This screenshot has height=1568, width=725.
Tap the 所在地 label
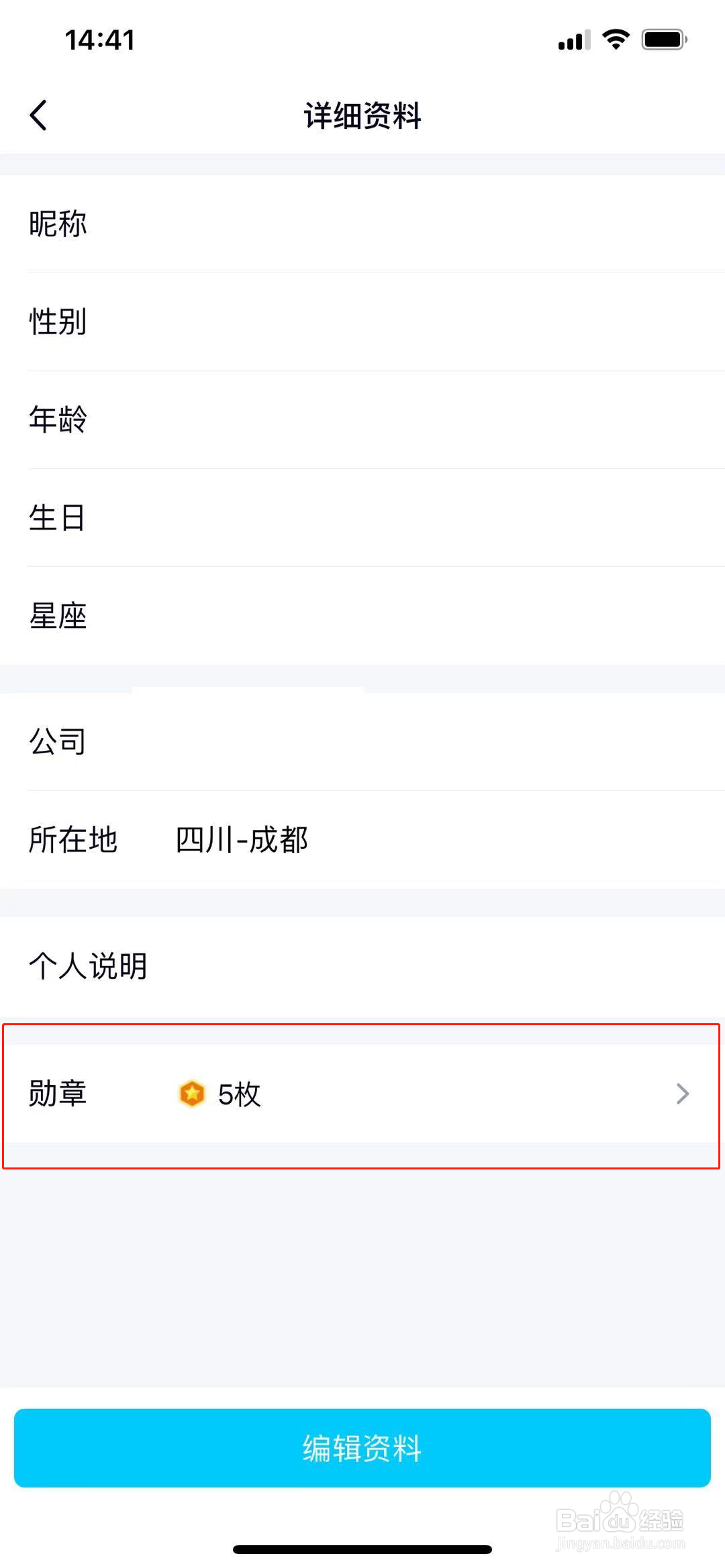point(73,840)
